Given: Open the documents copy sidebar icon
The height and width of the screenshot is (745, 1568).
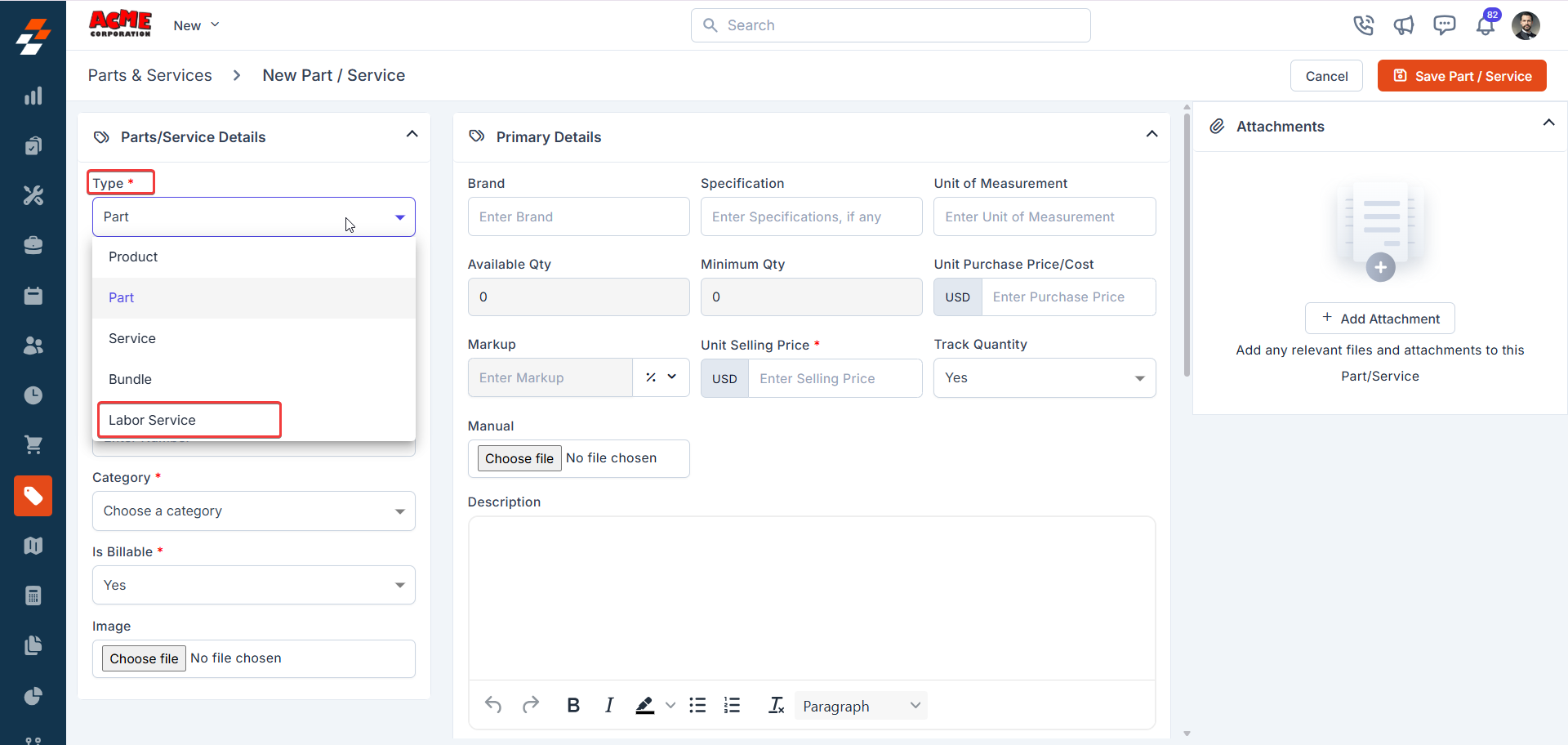Looking at the screenshot, I should point(33,645).
